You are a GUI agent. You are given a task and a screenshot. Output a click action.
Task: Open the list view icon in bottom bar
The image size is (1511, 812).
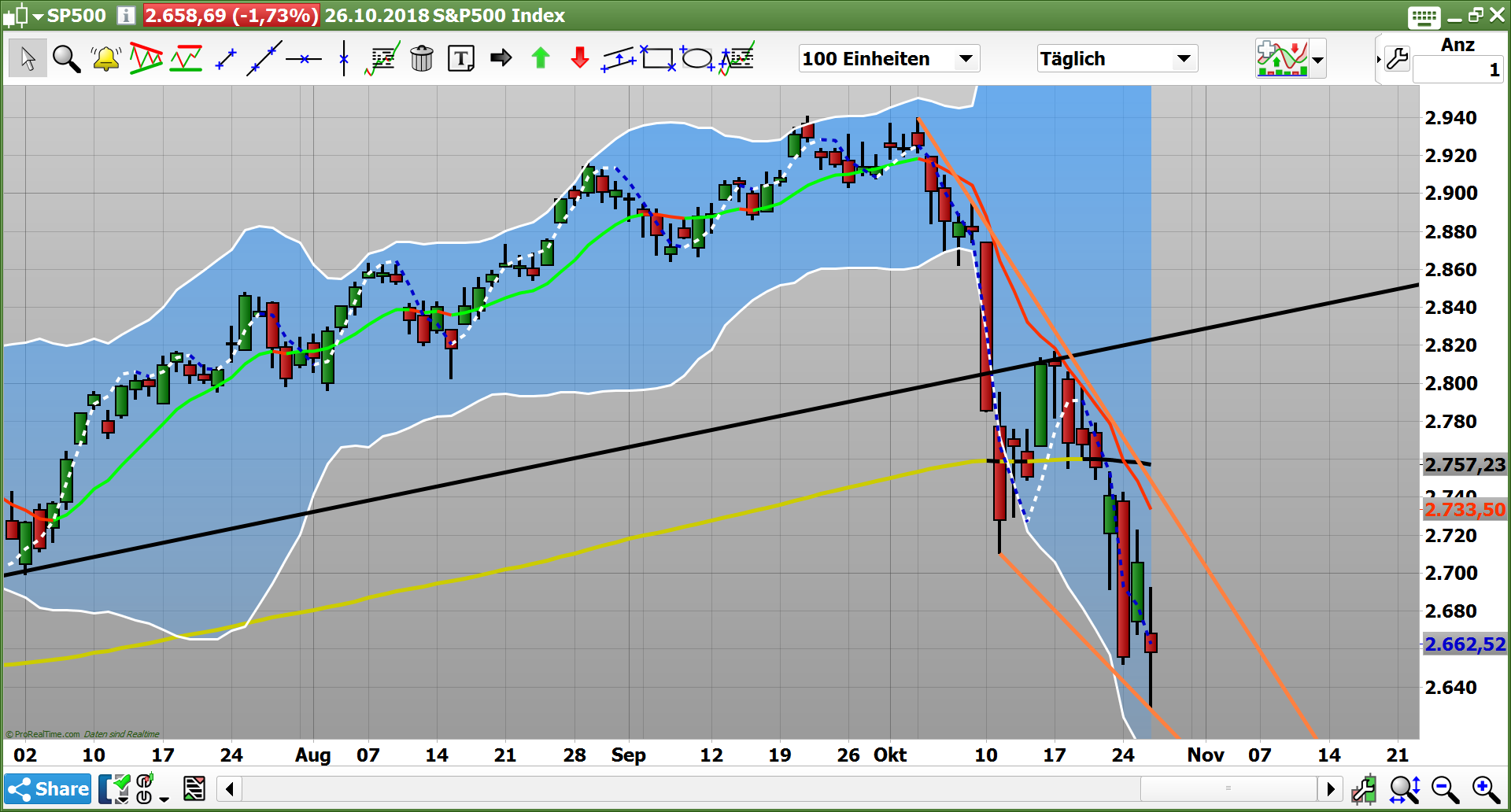[194, 788]
